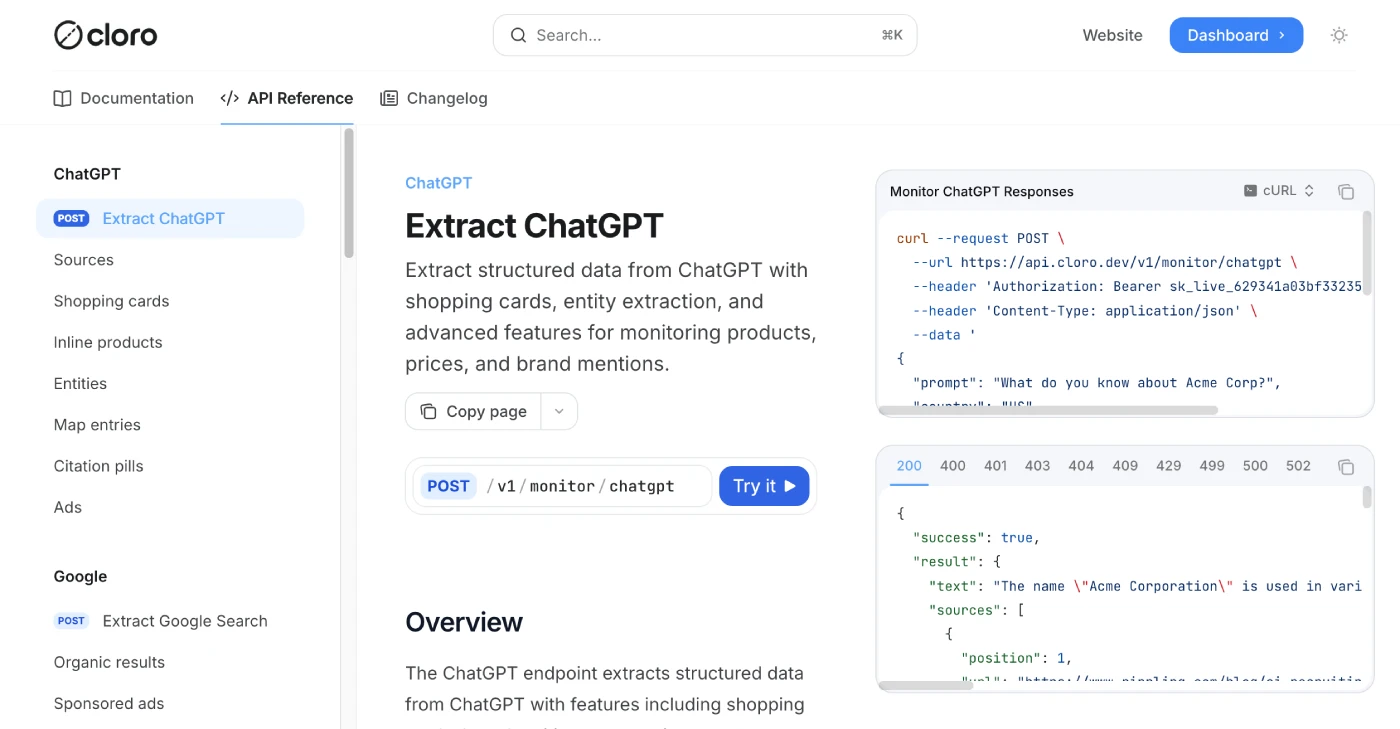1400x729 pixels.
Task: Open Extract Google Search sidebar item
Action: click(x=170, y=621)
